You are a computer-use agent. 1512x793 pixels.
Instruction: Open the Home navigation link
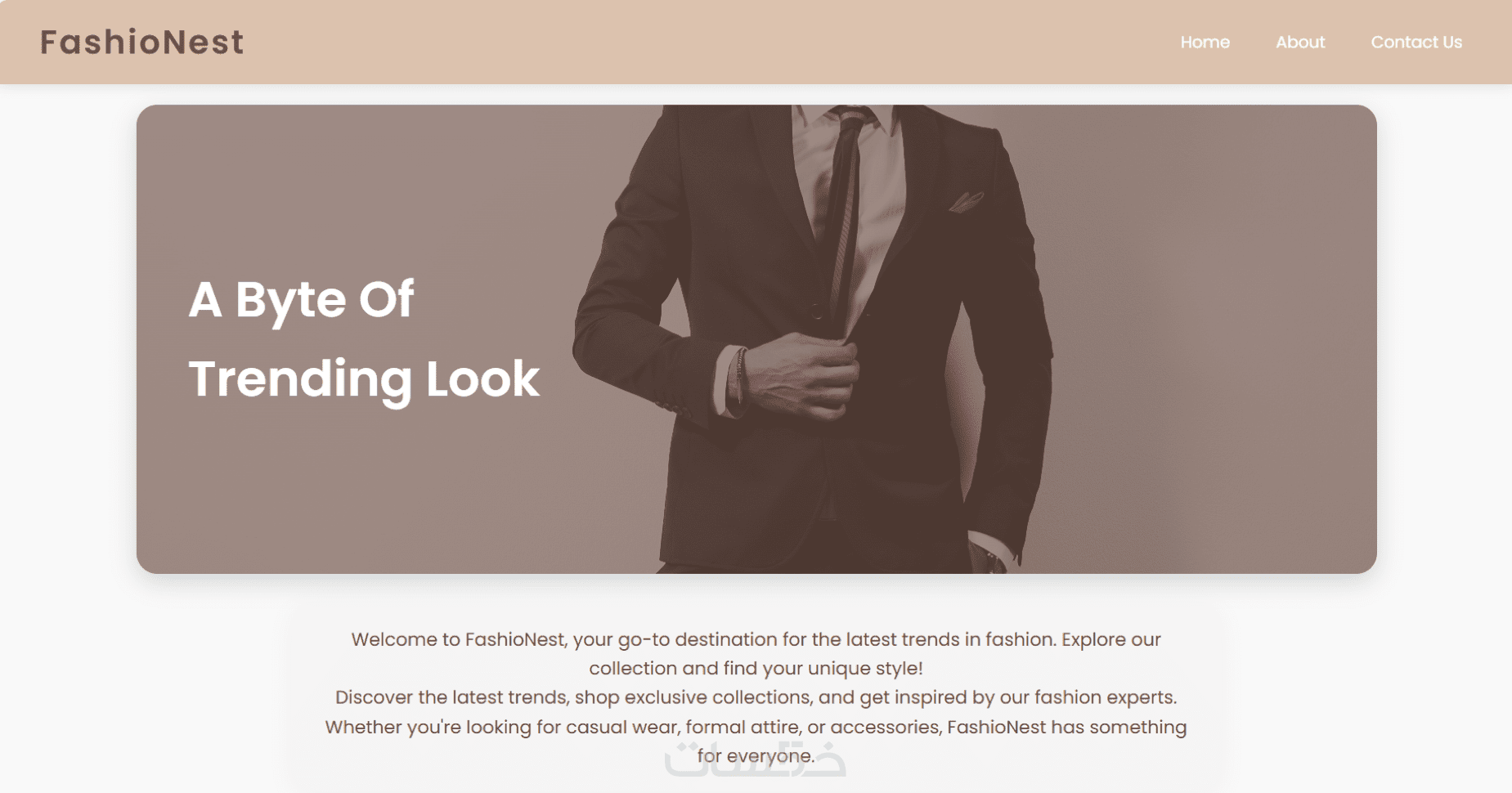click(x=1205, y=43)
